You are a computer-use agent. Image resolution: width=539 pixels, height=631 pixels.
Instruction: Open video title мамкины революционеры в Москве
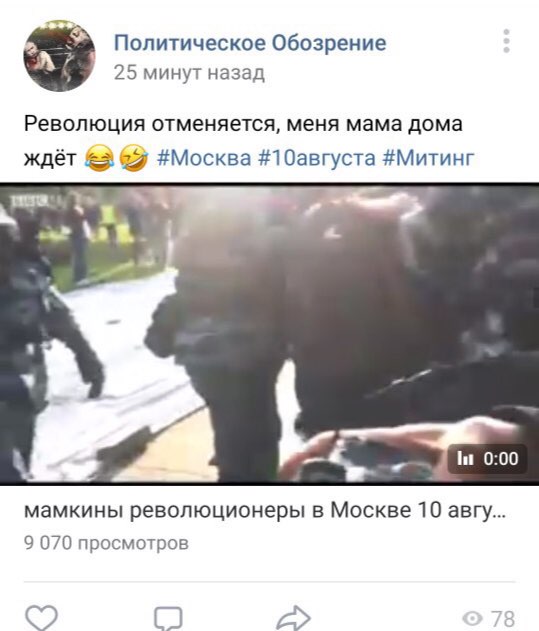coord(265,510)
